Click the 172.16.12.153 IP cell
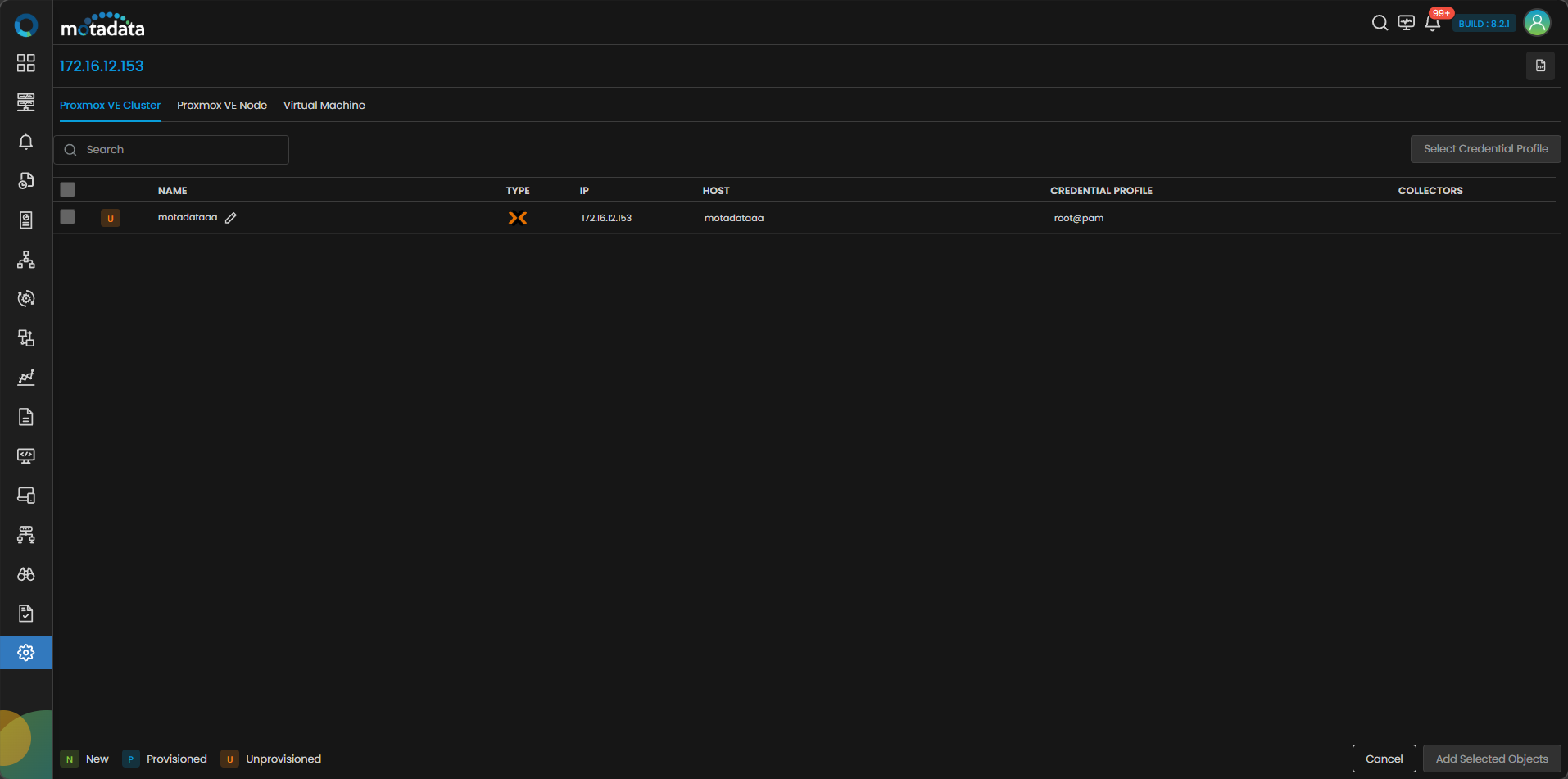Image resolution: width=1568 pixels, height=779 pixels. [x=606, y=219]
